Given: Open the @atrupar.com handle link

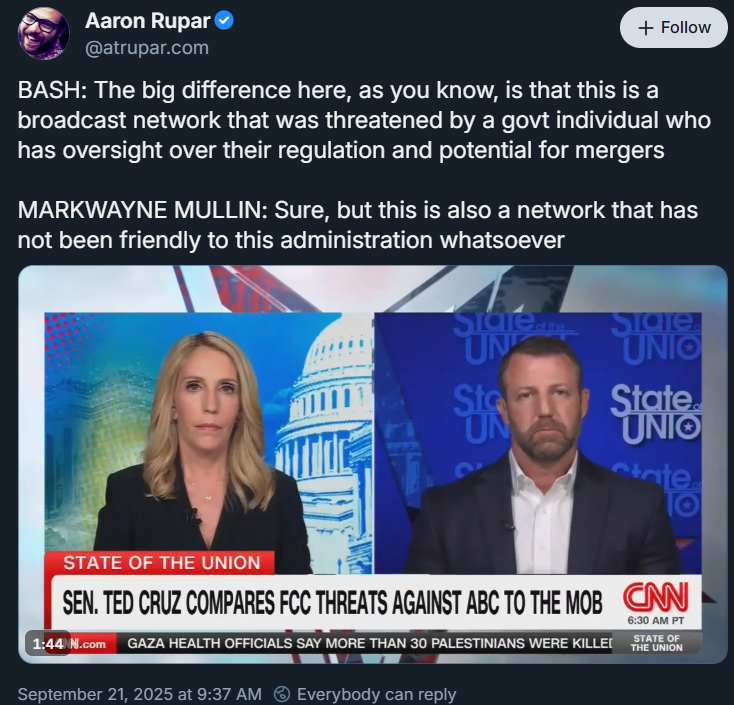Looking at the screenshot, I should 147,48.
